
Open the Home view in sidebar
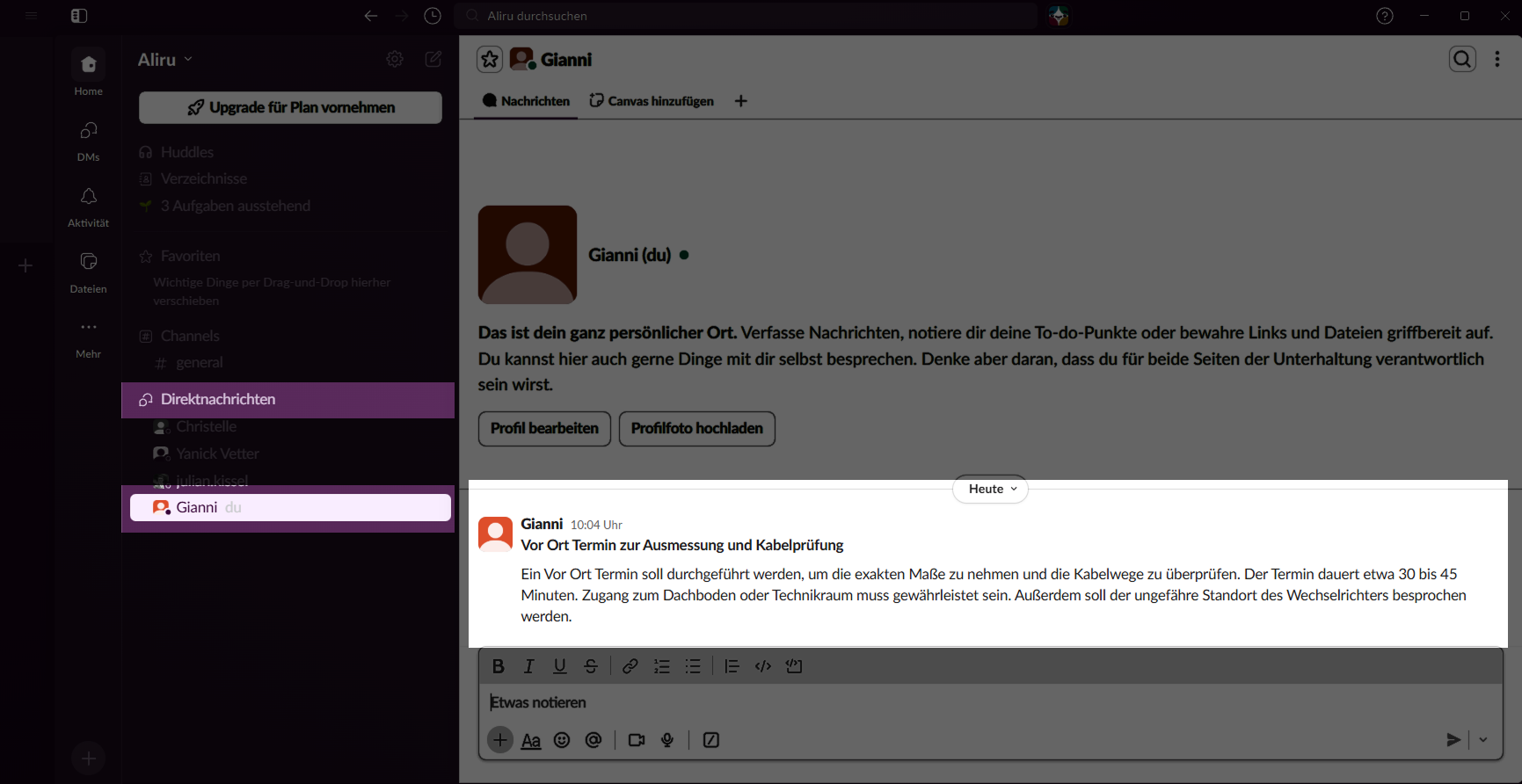pos(88,72)
